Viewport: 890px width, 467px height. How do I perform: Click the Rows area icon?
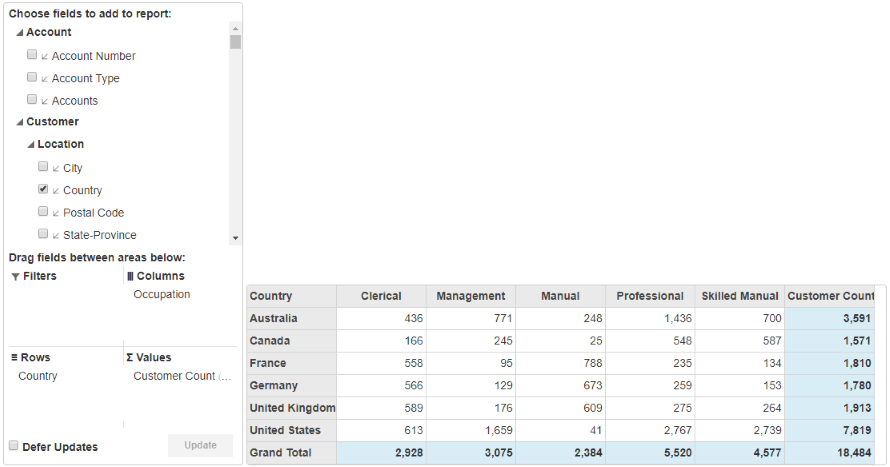pyautogui.click(x=15, y=358)
